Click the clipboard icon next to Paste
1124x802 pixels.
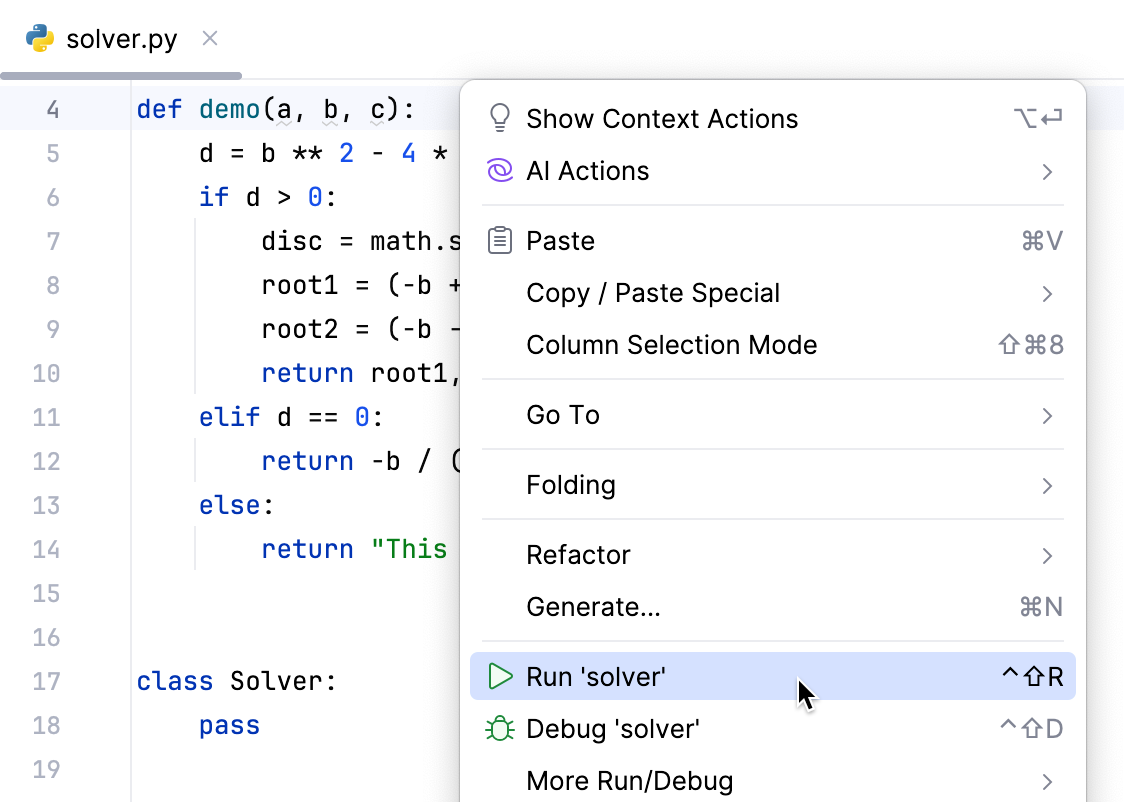(500, 240)
